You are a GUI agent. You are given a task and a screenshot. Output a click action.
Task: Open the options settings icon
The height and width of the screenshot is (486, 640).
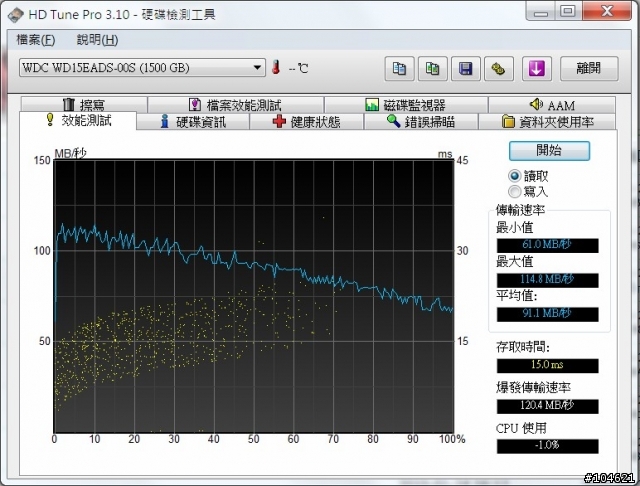[x=498, y=69]
